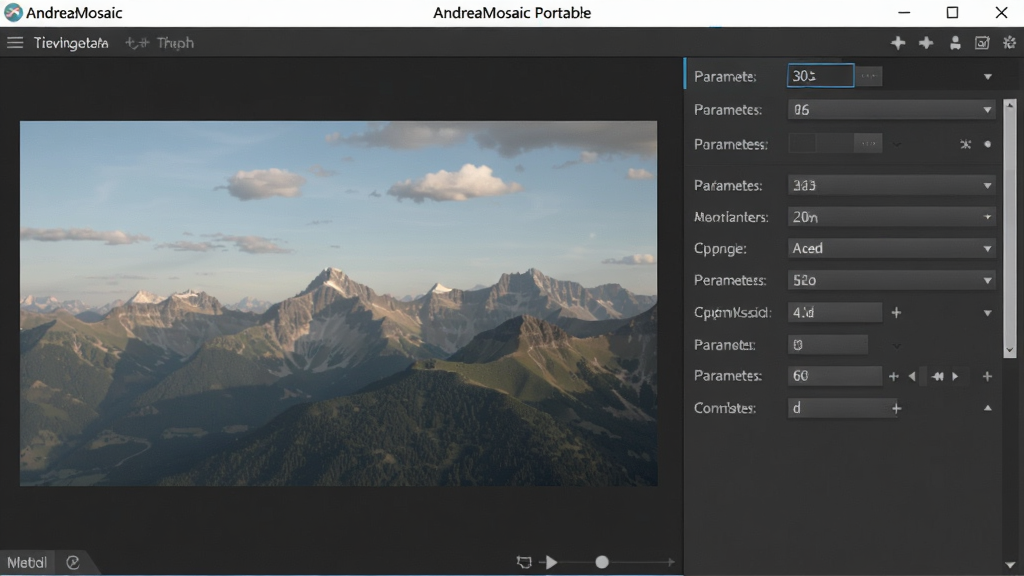Viewport: 1024px width, 576px height.
Task: Click the right arrow in the 60 row
Action: [x=955, y=376]
